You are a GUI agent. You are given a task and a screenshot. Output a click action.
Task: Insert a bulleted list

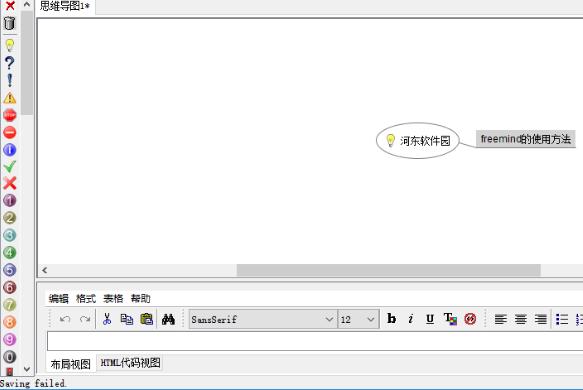tap(562, 319)
